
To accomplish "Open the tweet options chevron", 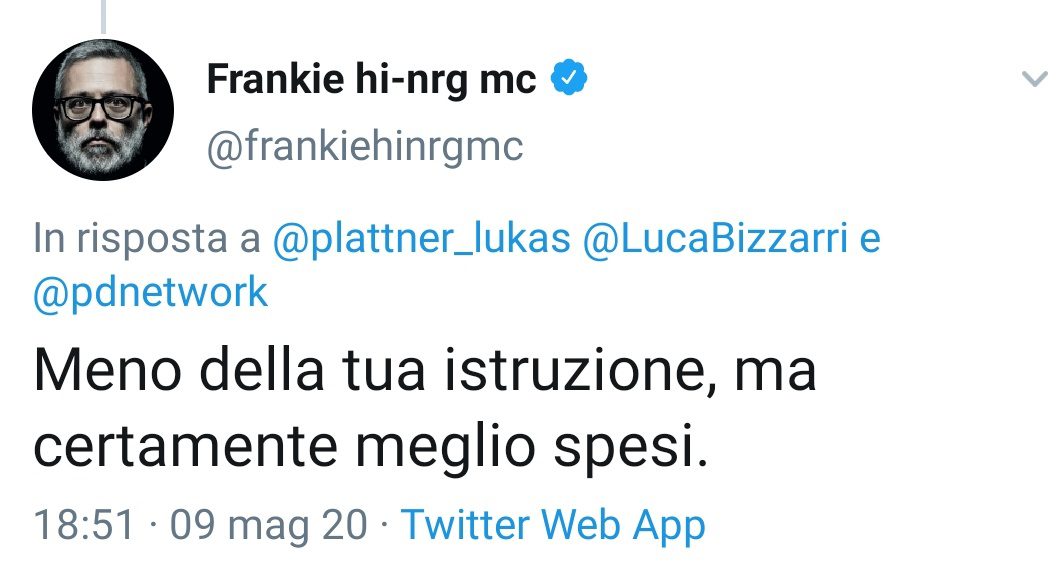I will click(1032, 80).
